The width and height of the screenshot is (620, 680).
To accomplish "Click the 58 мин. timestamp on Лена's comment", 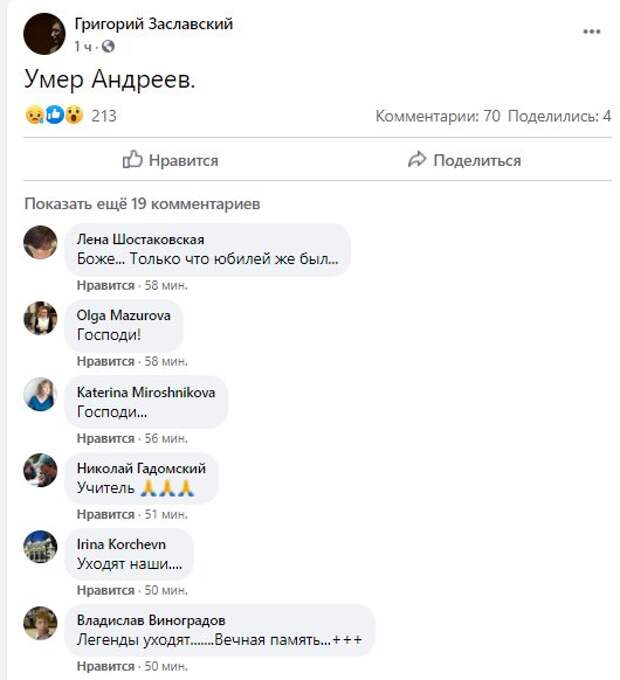I will [x=166, y=285].
